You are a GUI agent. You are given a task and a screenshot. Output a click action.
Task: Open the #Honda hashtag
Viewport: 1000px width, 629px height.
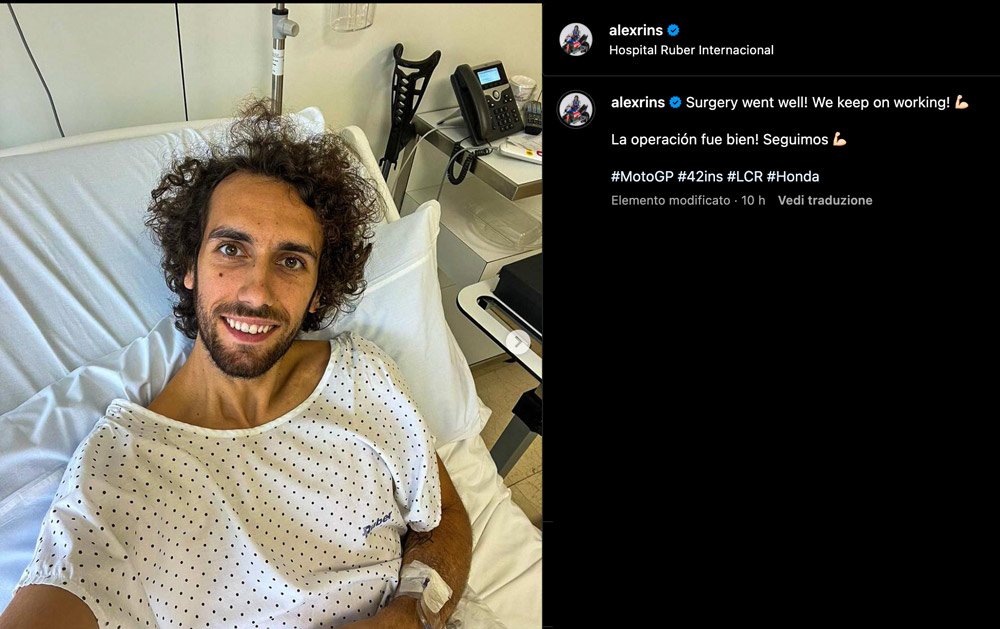tap(793, 176)
